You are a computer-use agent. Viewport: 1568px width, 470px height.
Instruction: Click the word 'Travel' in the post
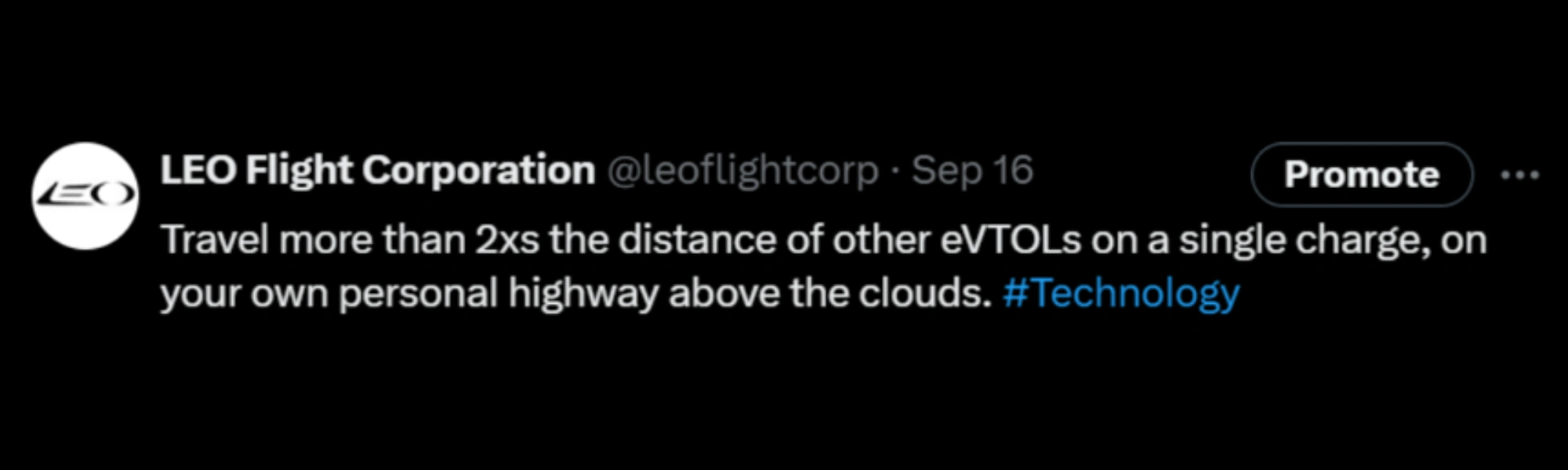tap(215, 240)
